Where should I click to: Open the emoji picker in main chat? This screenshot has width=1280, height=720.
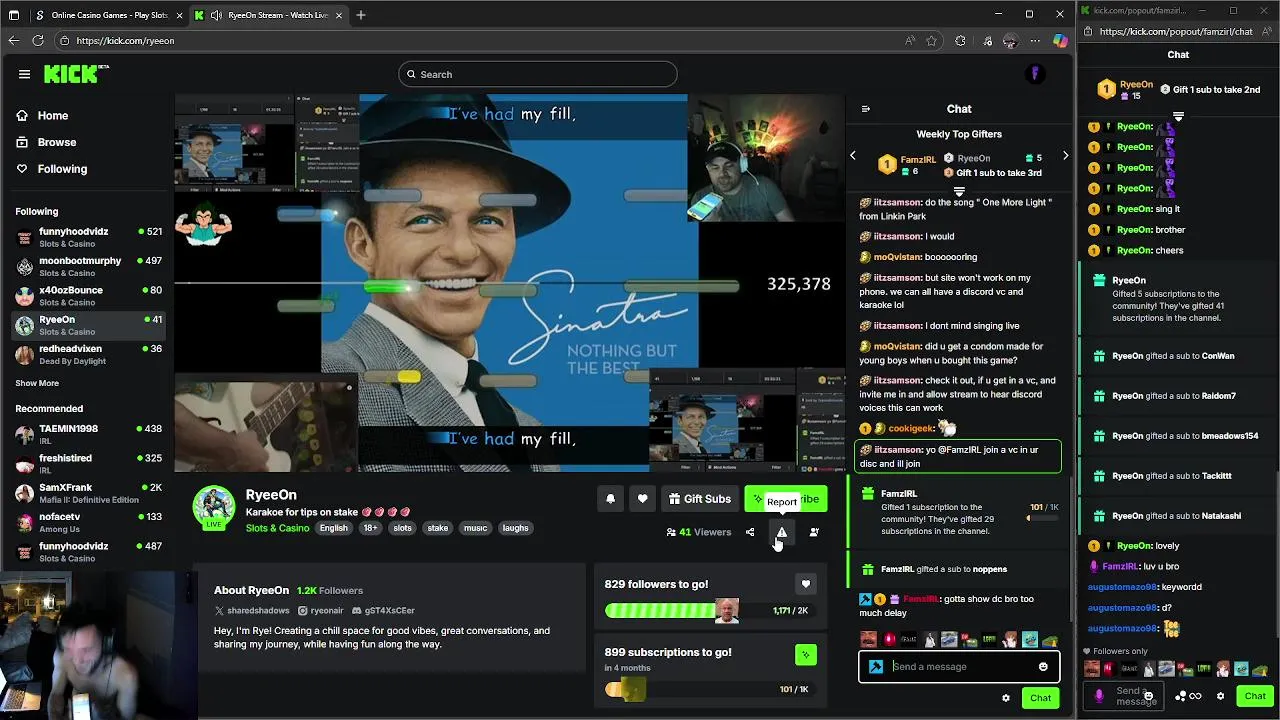[1043, 667]
